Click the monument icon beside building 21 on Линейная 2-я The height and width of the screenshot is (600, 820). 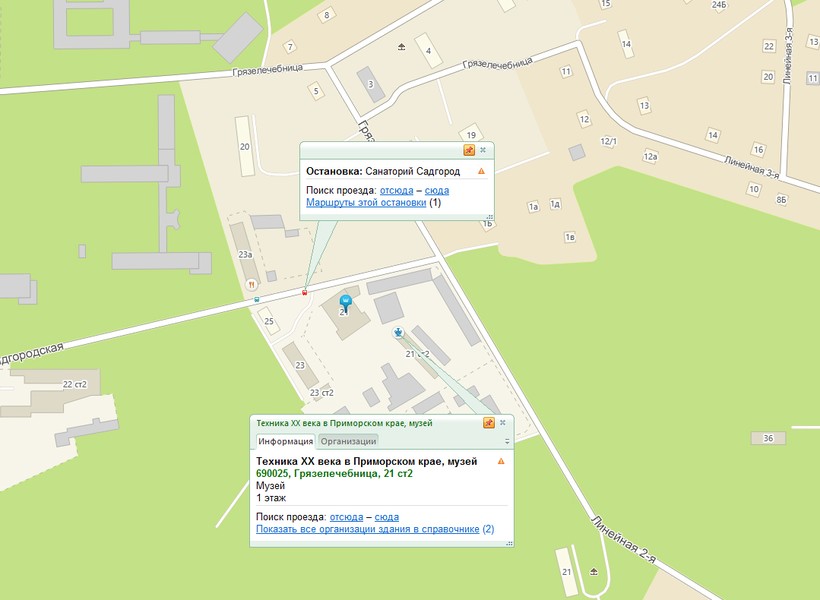[594, 571]
